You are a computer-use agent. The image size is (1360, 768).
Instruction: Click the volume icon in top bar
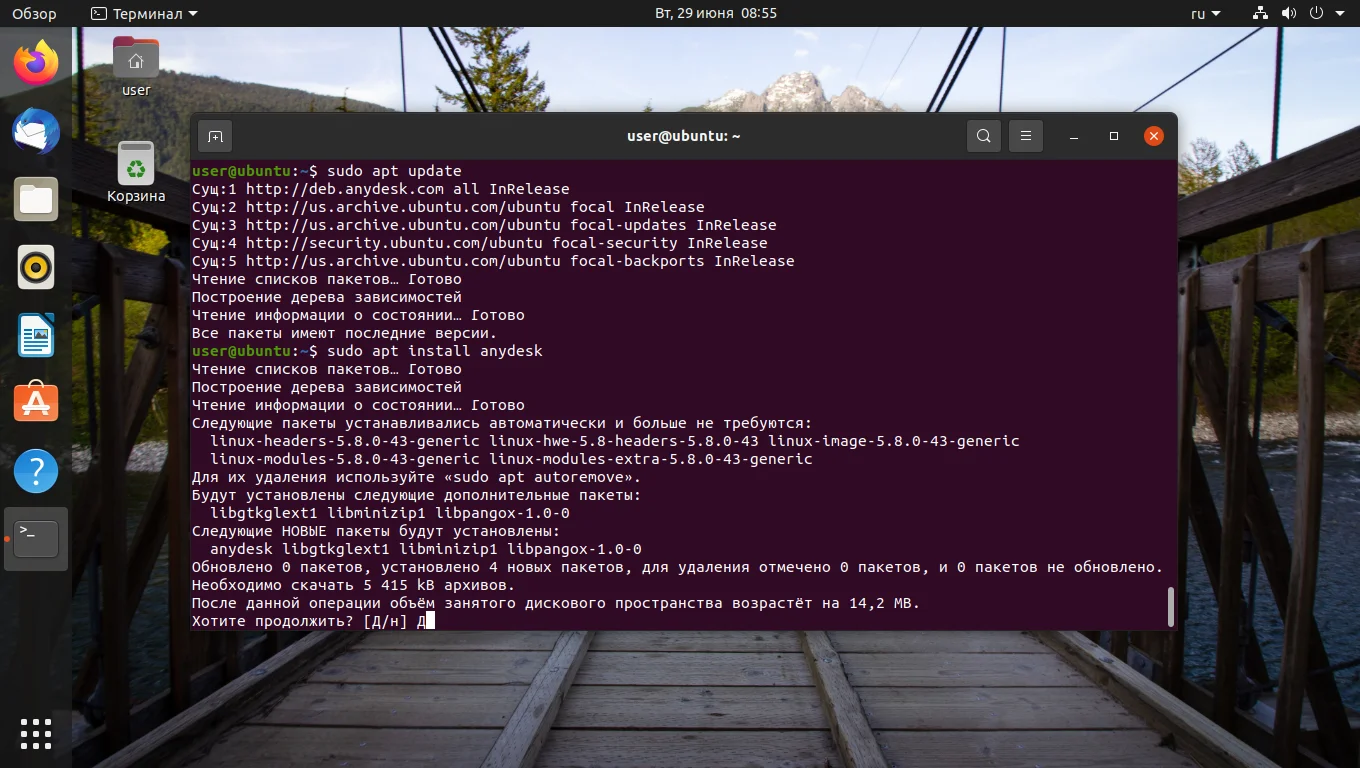[x=1288, y=14]
